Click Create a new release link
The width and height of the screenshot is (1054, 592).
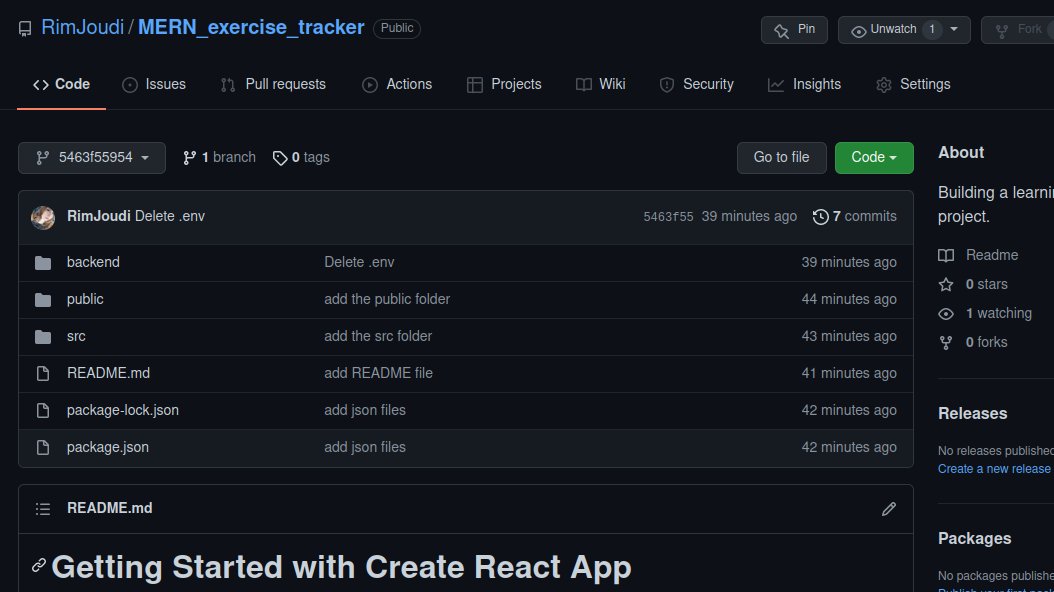click(994, 468)
